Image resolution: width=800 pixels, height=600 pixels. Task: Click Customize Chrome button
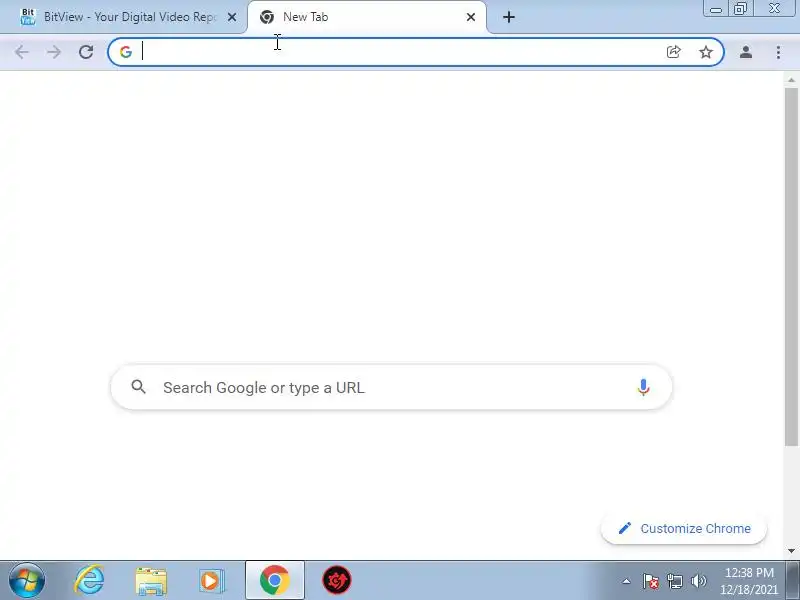point(684,529)
